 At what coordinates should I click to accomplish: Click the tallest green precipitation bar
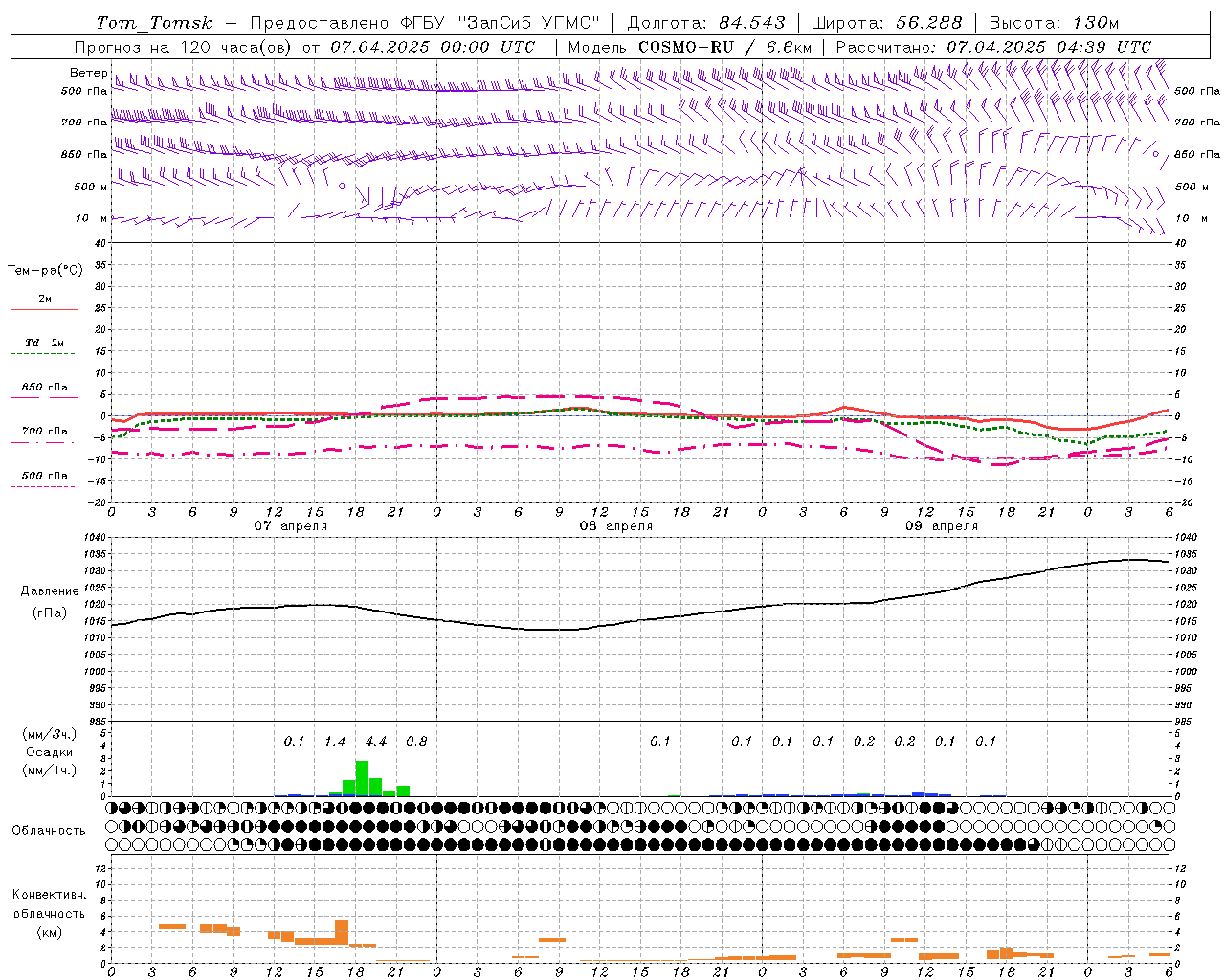(x=362, y=778)
